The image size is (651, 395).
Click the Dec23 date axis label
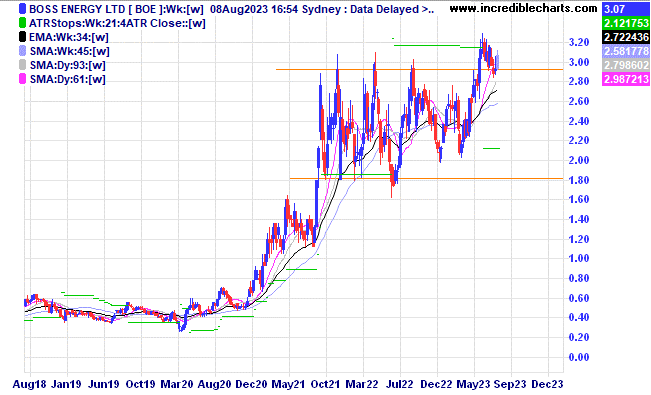pyautogui.click(x=547, y=385)
